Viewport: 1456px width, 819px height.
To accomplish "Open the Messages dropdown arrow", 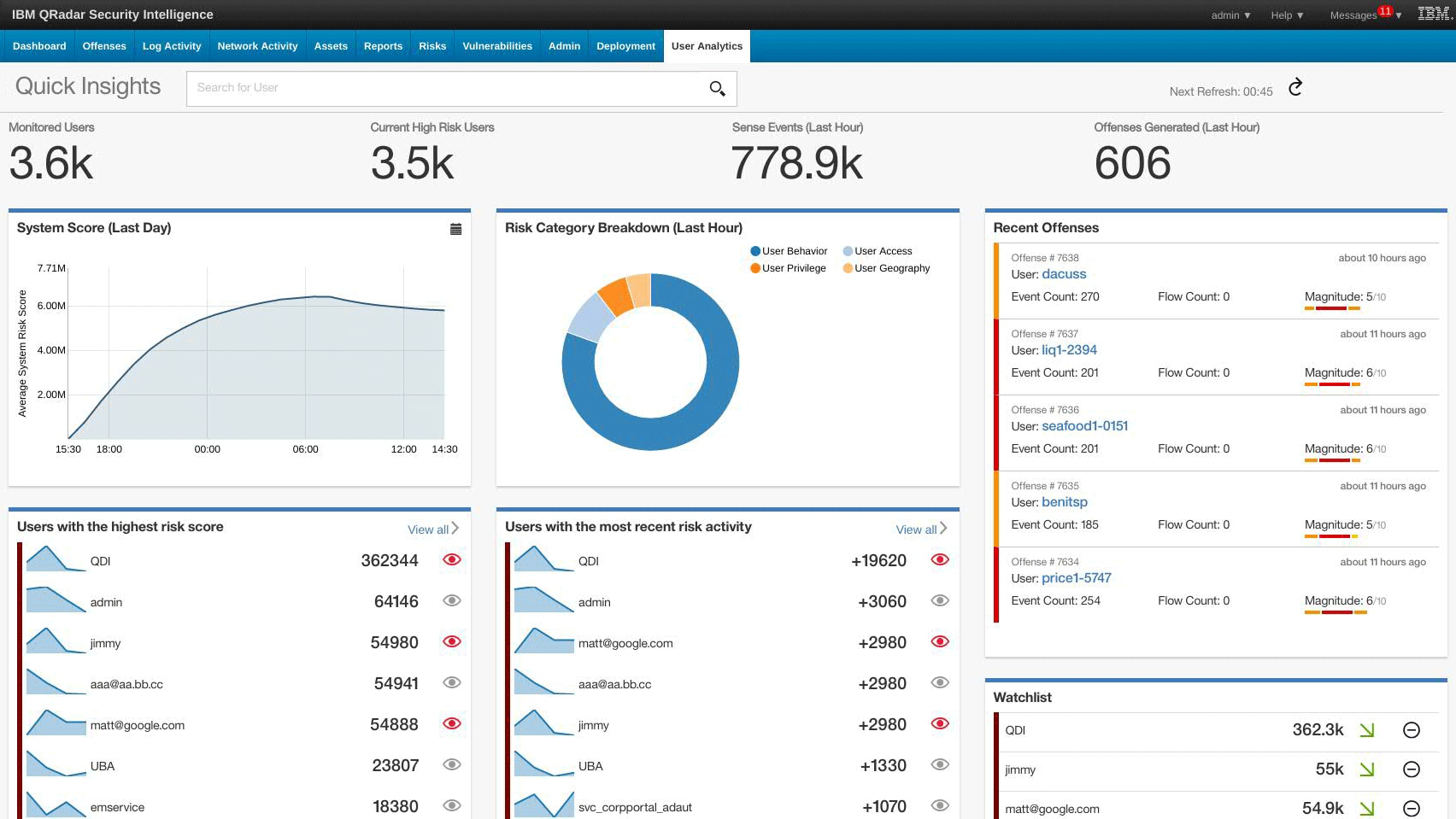I will [1399, 15].
